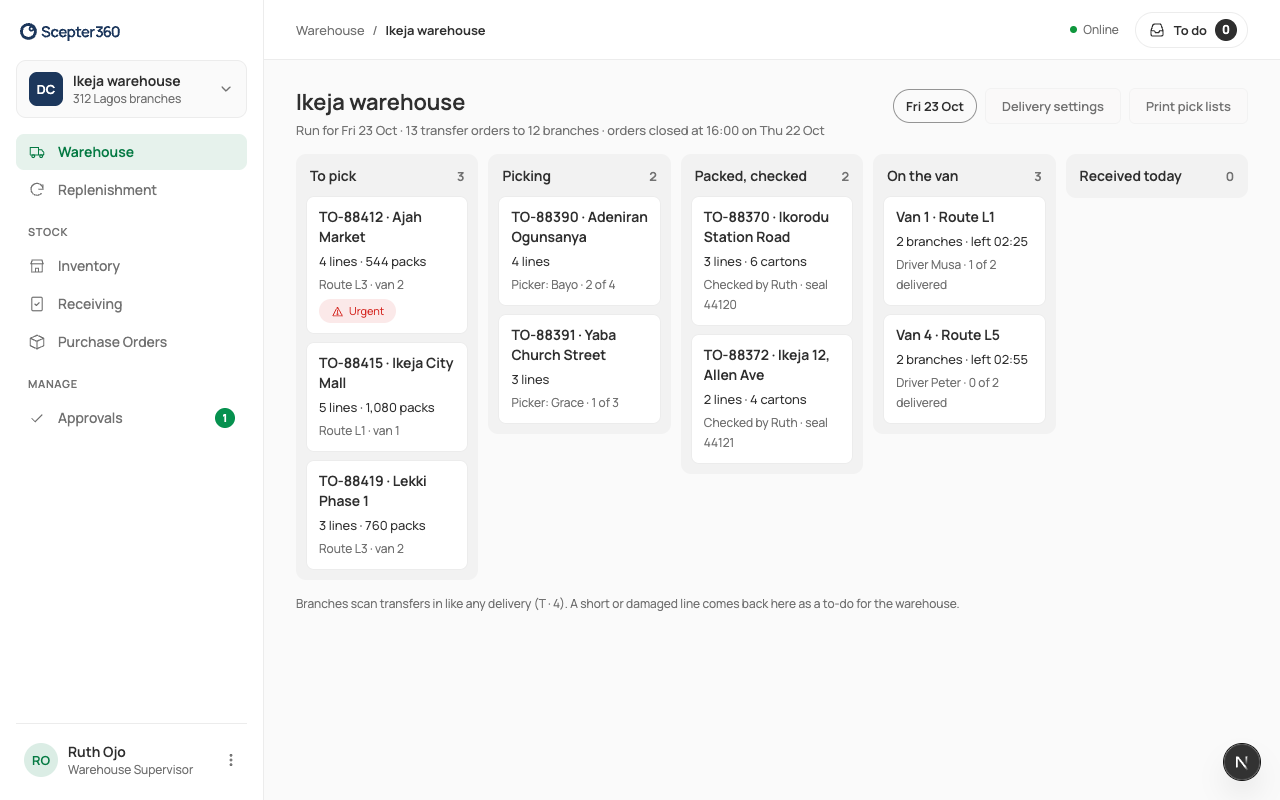Click the Approvals checkmark icon

37,418
